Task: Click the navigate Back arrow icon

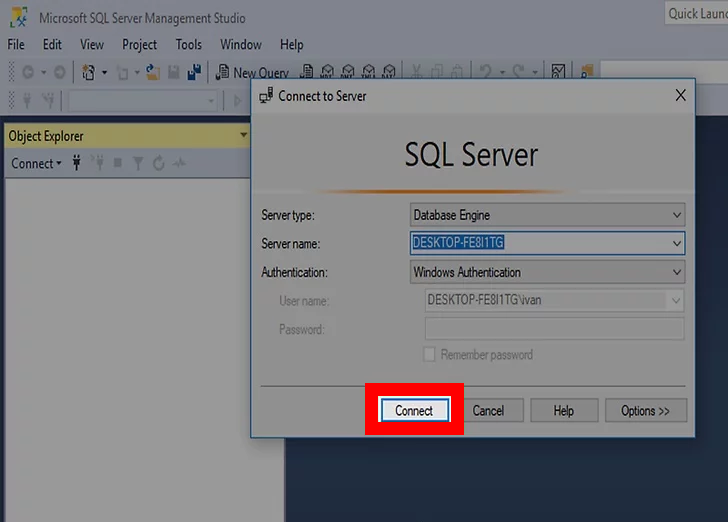Action: click(x=28, y=72)
